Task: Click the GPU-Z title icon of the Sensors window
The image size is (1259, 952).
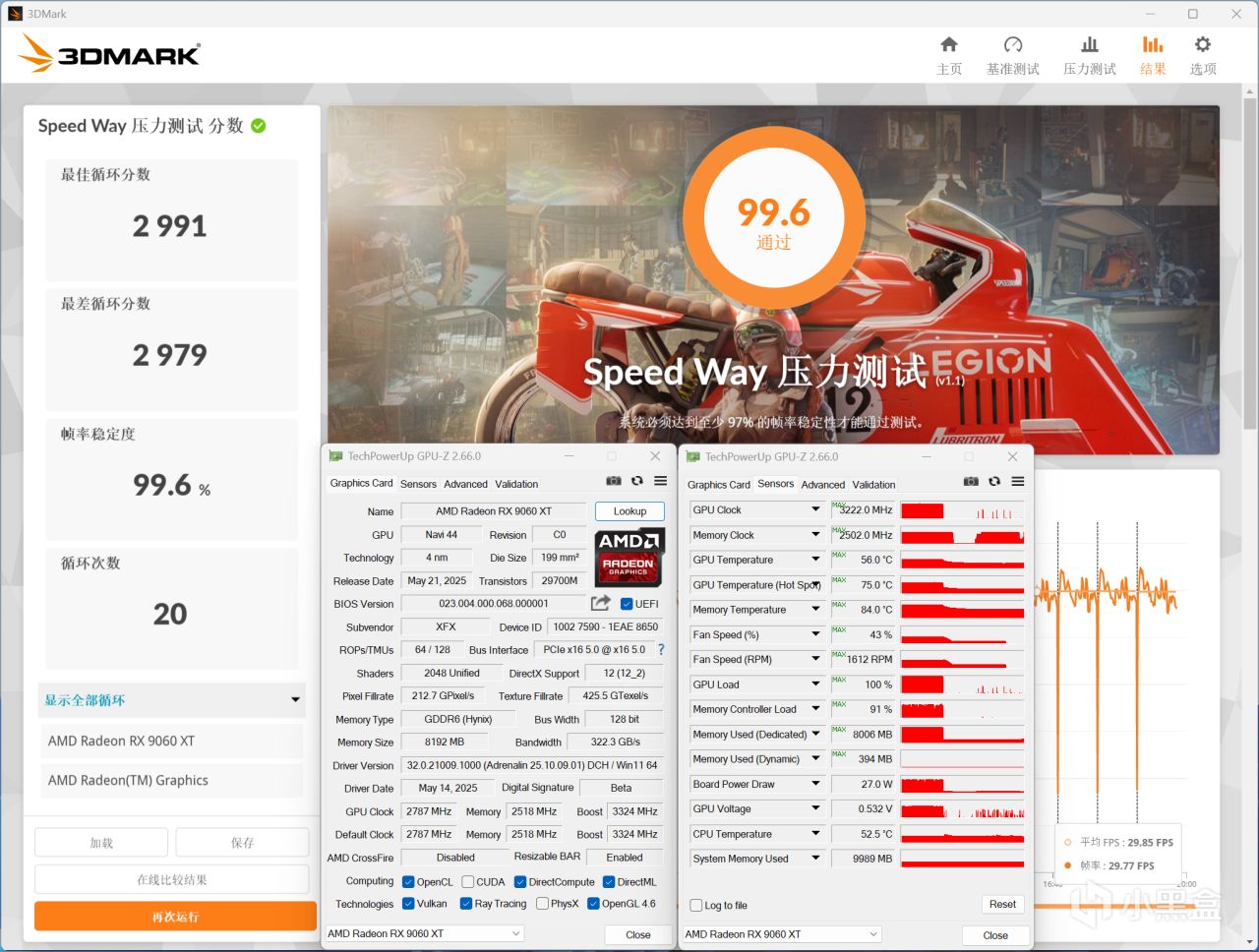Action: (692, 456)
